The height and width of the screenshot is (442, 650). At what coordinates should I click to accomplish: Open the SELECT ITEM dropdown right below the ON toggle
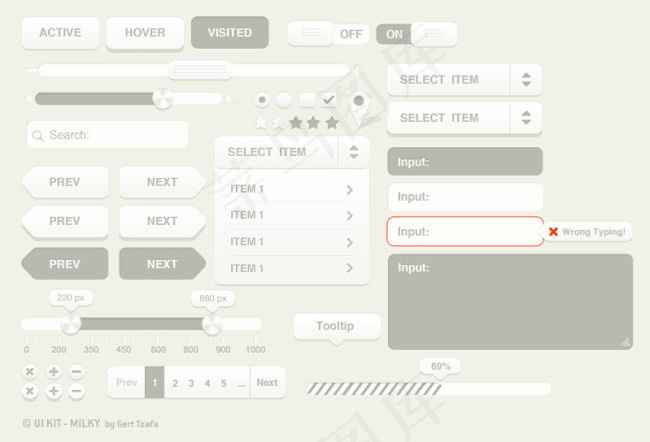point(464,80)
